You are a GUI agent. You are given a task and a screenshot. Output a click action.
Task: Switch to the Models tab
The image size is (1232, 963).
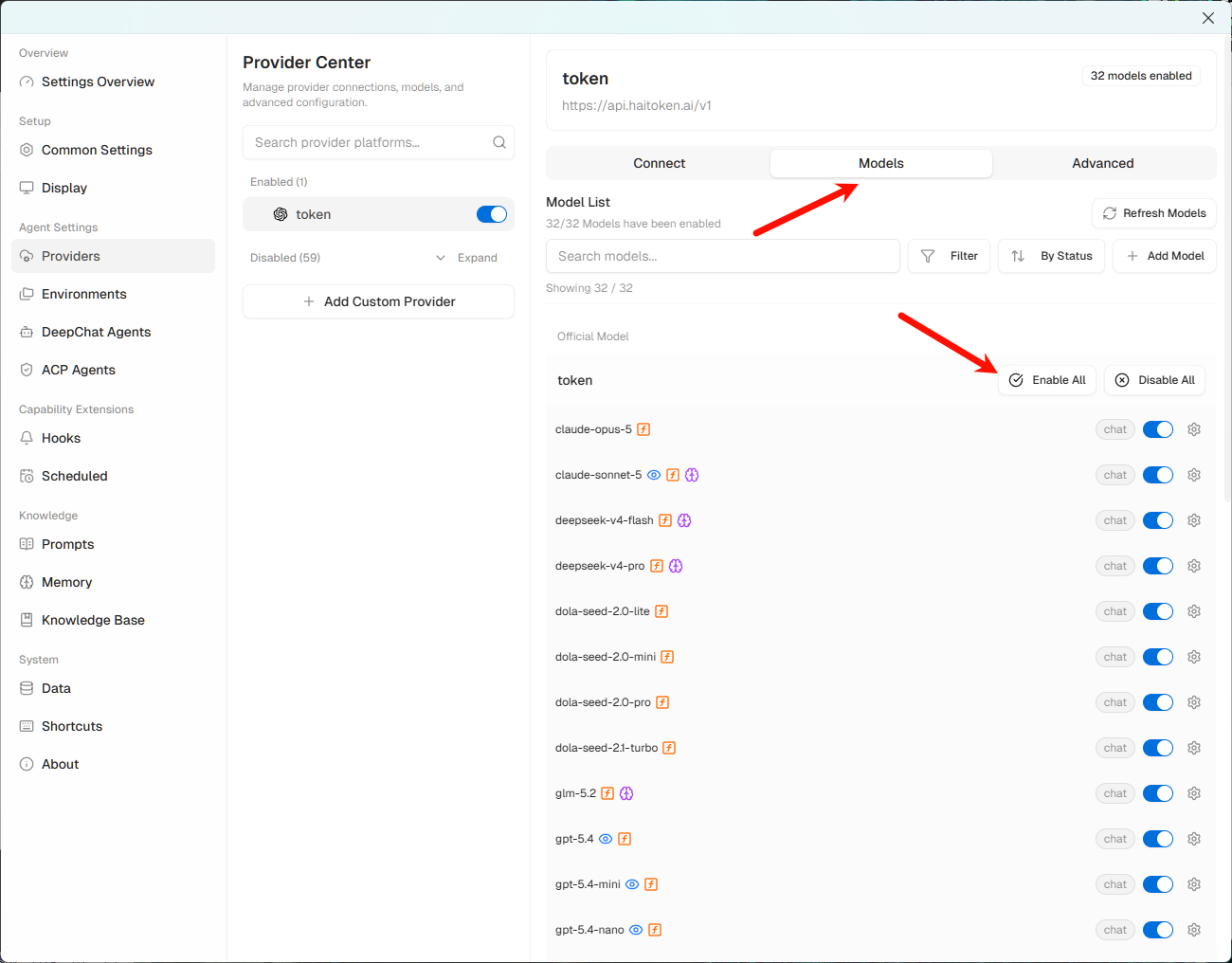[881, 163]
